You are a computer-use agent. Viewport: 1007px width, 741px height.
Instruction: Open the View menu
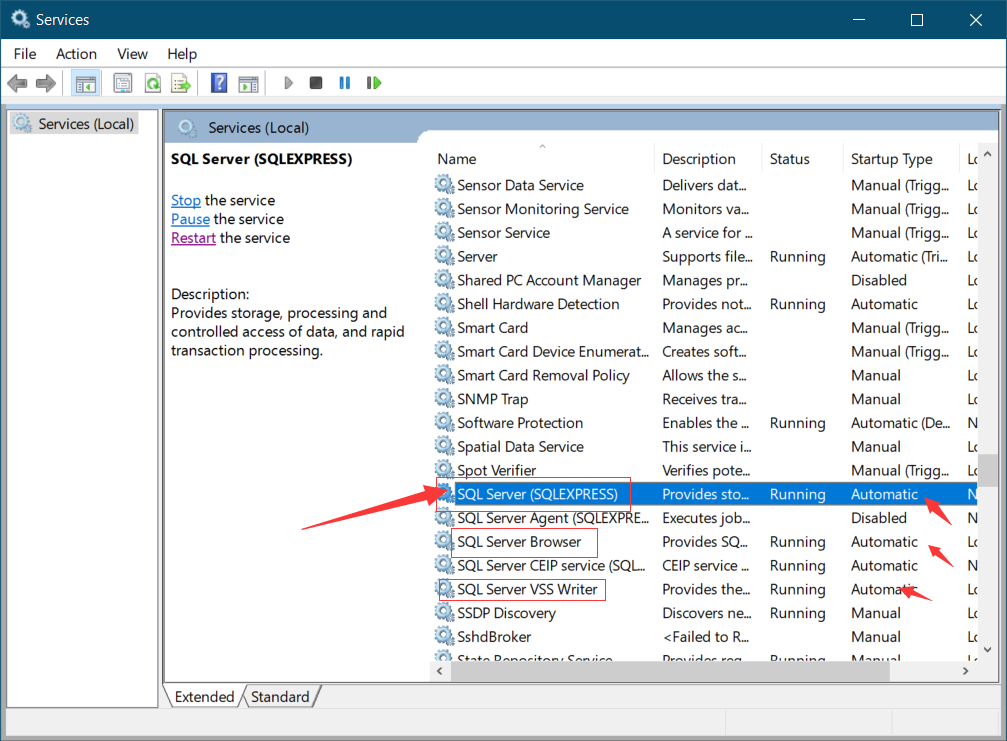(131, 54)
